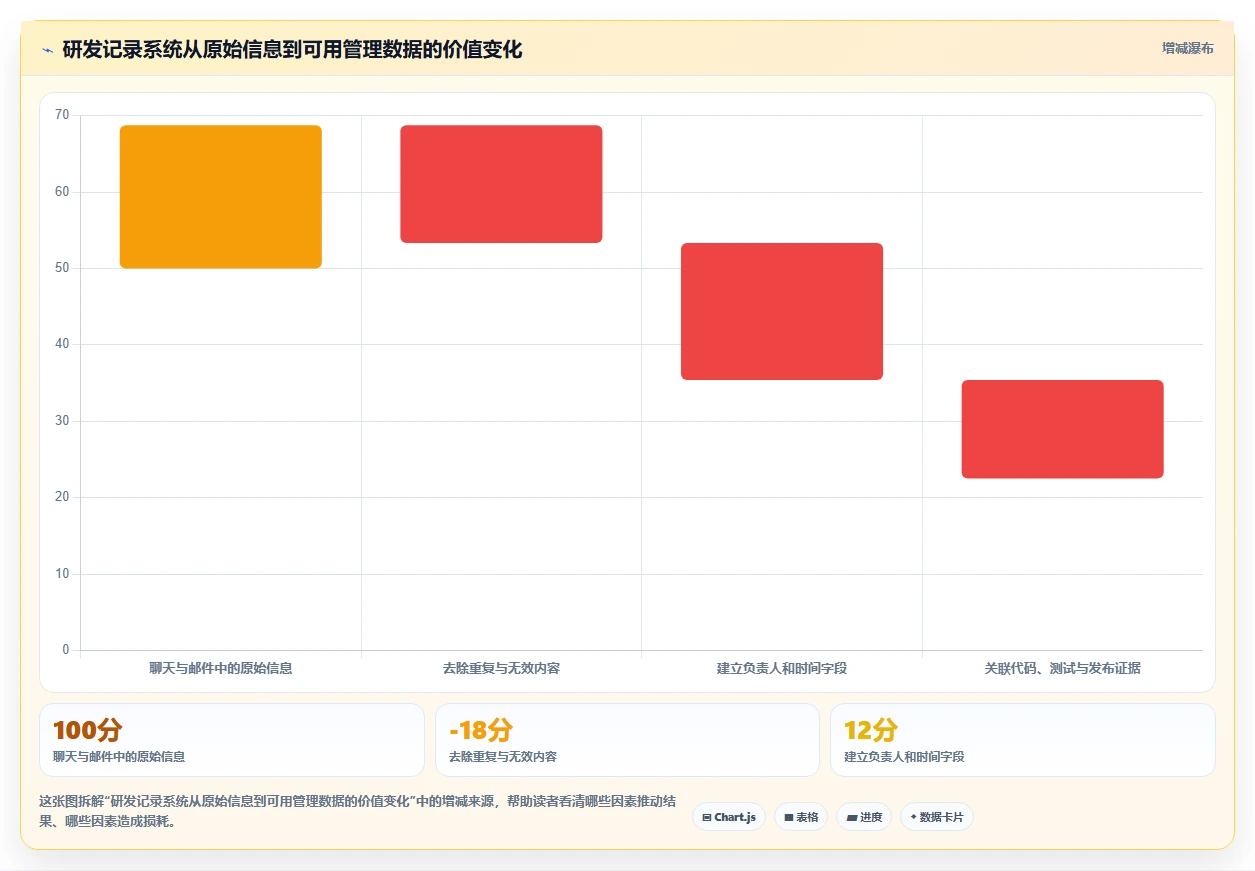Click the description paragraph starting 这张图拆解
This screenshot has width=1255, height=871.
pos(358,812)
